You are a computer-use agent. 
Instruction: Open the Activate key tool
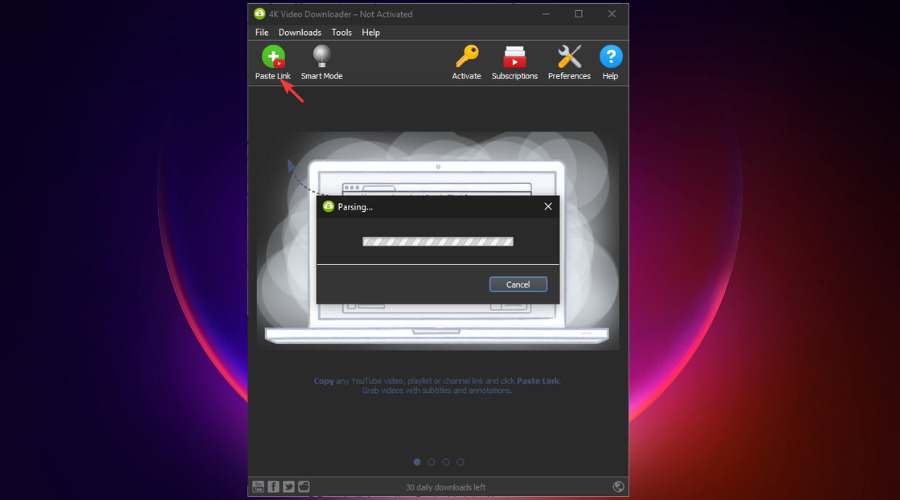pyautogui.click(x=466, y=63)
